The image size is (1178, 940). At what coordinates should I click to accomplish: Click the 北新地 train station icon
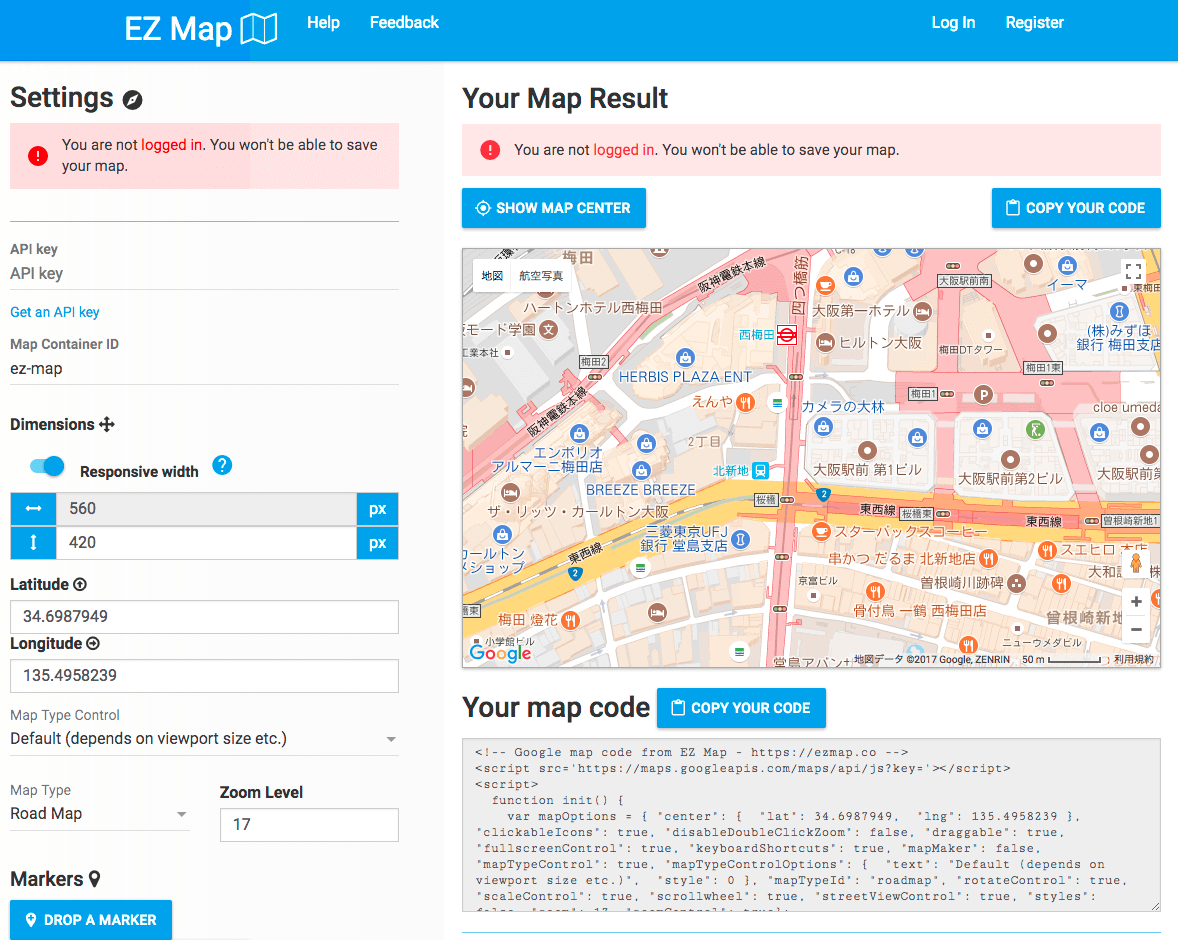[x=760, y=471]
